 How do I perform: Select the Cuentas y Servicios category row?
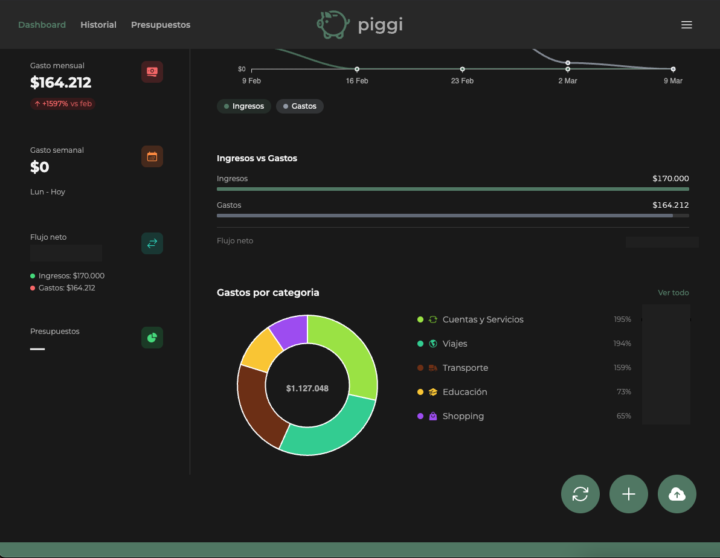(x=483, y=320)
